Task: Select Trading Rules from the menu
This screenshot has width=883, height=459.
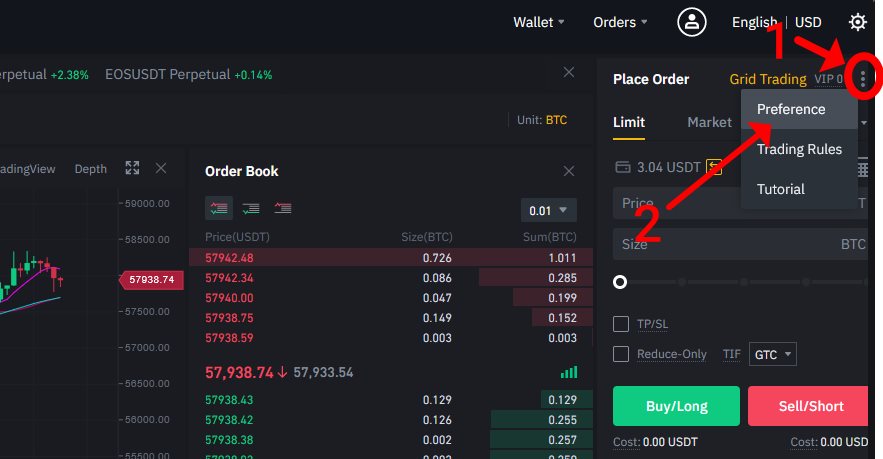Action: [x=799, y=149]
